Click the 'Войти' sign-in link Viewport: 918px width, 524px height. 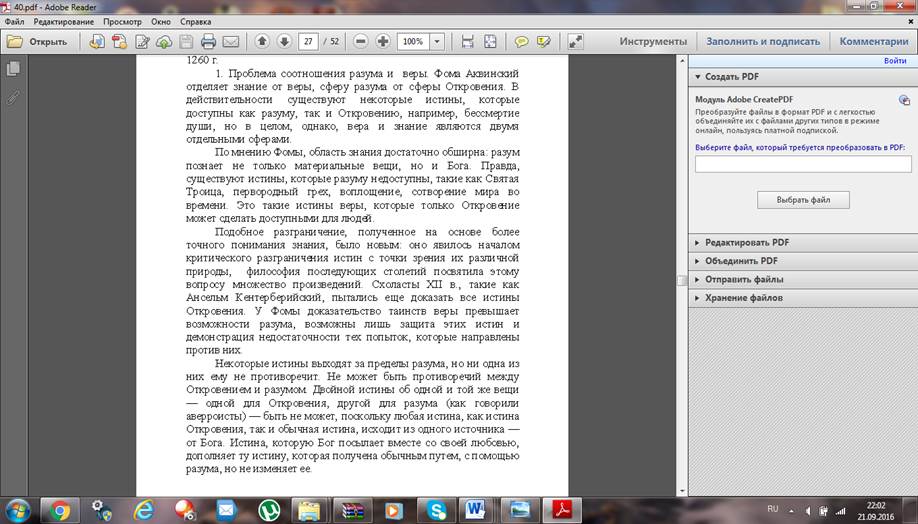click(895, 61)
